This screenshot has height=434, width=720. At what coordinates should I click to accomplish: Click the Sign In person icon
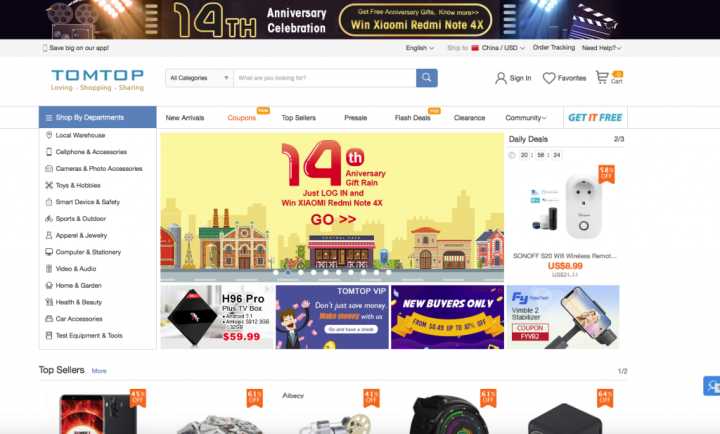click(501, 78)
